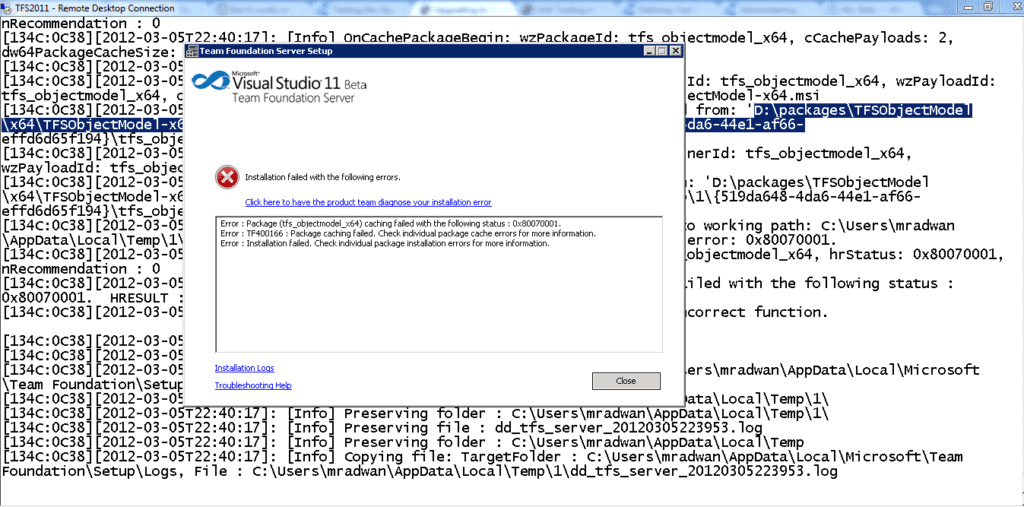Click the 'Preserving file : dd_tfs_server' log line
Viewport: 1024px width, 507px height.
pos(382,428)
